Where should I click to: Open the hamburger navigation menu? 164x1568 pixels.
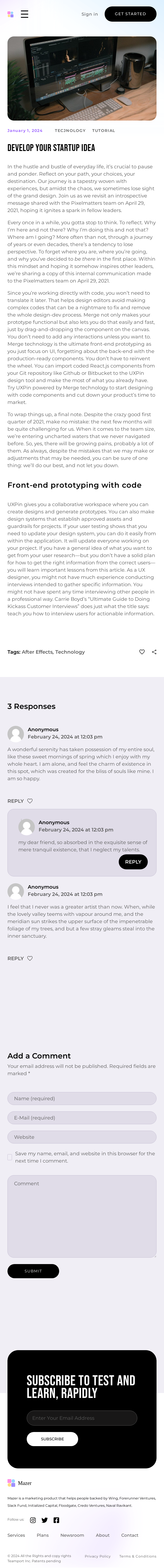tap(24, 14)
